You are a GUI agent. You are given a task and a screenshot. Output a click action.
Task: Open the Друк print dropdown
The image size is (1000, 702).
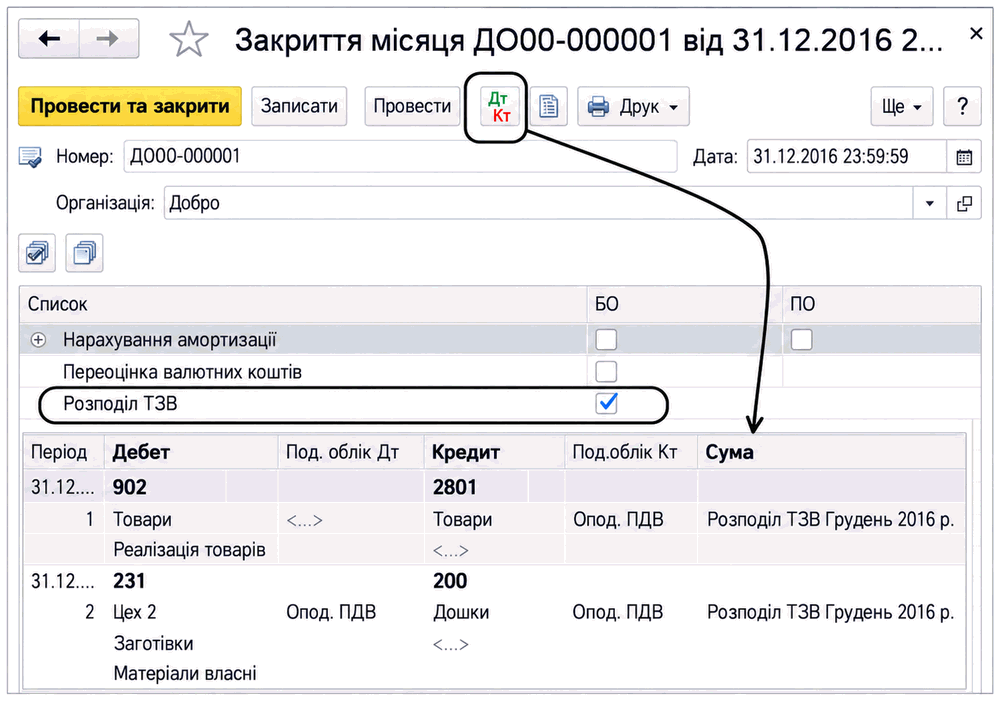[633, 106]
